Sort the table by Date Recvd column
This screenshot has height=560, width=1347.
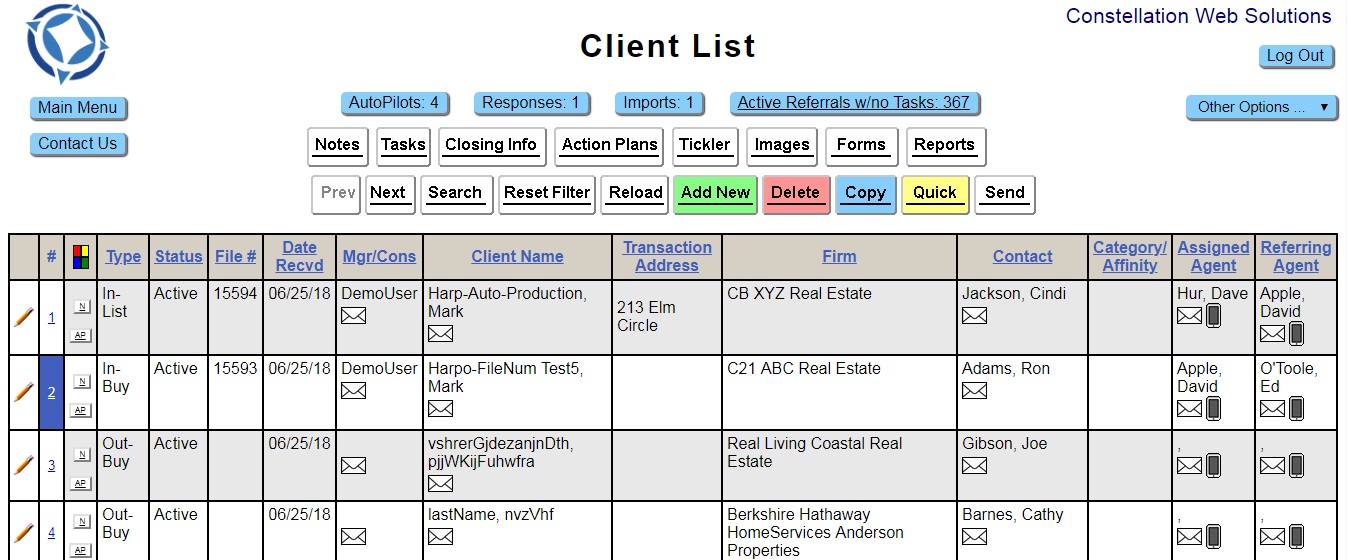[299, 257]
